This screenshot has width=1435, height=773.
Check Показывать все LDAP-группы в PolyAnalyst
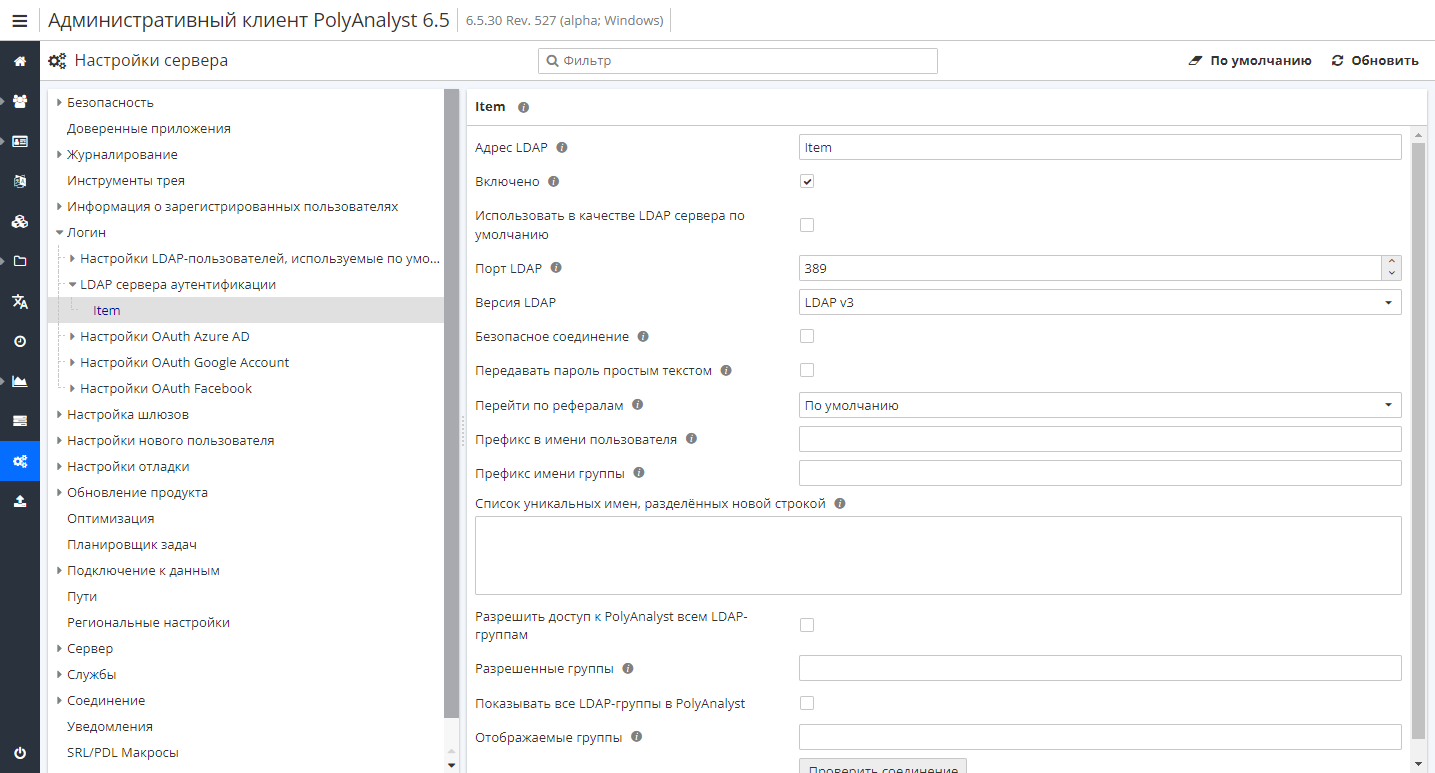pos(807,703)
